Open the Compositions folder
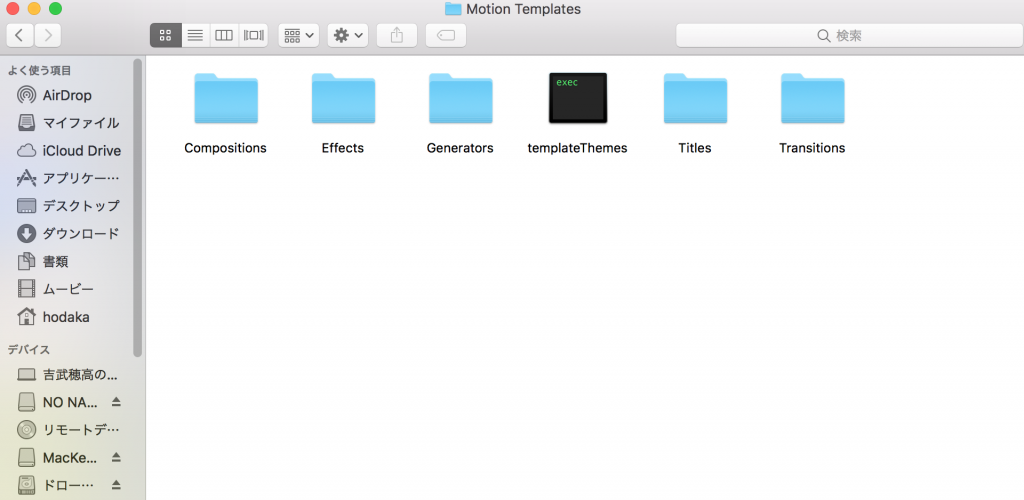The width and height of the screenshot is (1024, 500). click(x=226, y=99)
